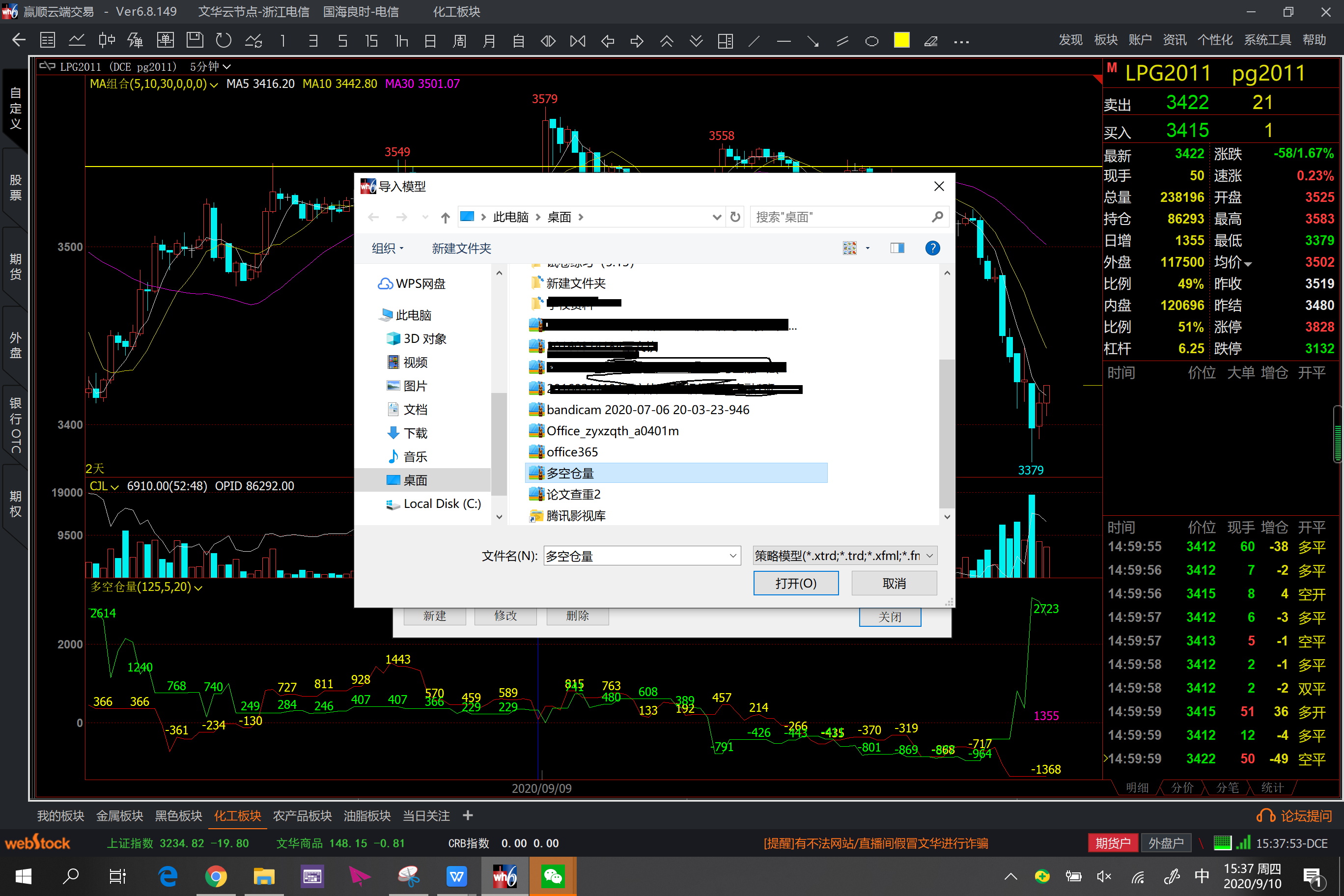This screenshot has width=1344, height=896.
Task: Select the 论文查重2 file
Action: click(x=564, y=494)
